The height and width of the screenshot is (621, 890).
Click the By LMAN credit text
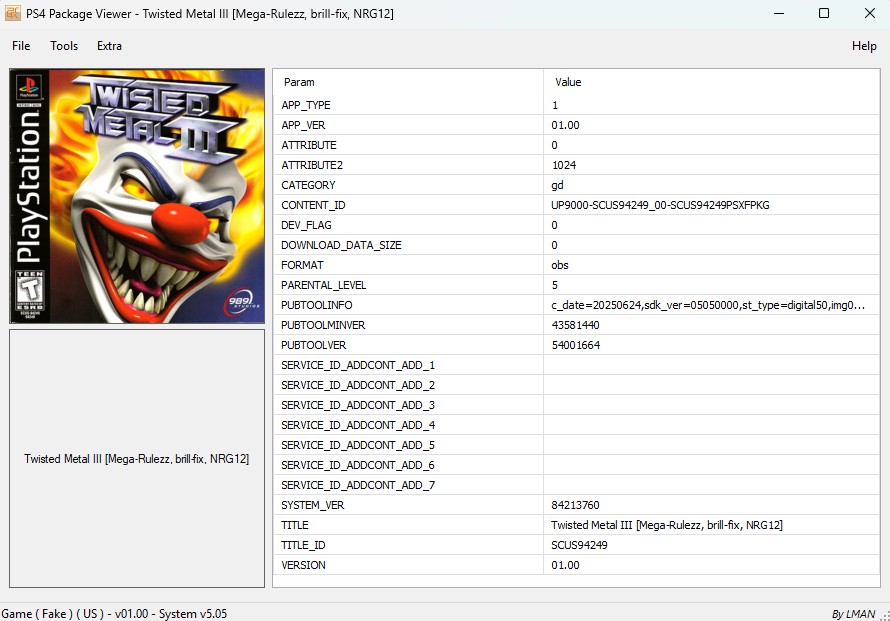coord(853,614)
